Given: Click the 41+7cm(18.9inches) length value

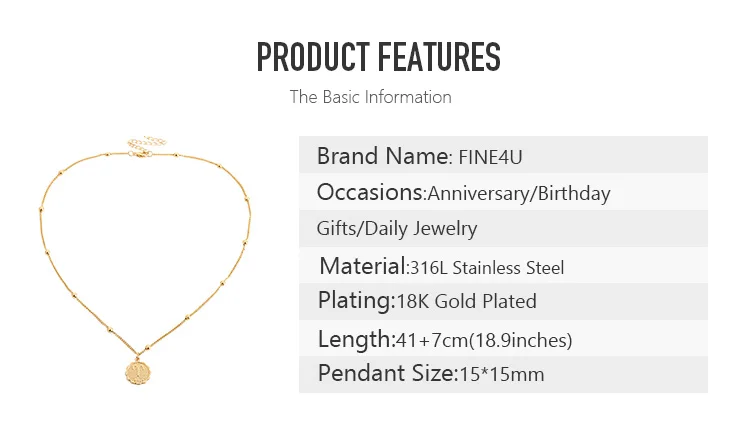Looking at the screenshot, I should (x=484, y=340).
